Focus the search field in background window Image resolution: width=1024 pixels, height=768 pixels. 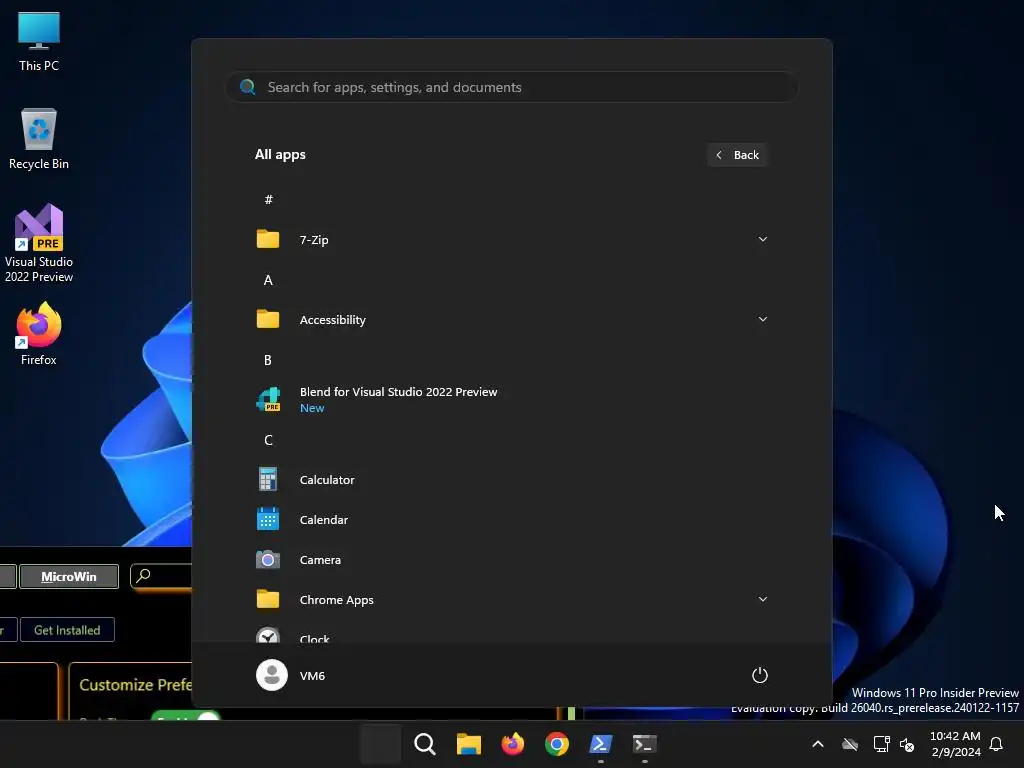162,576
